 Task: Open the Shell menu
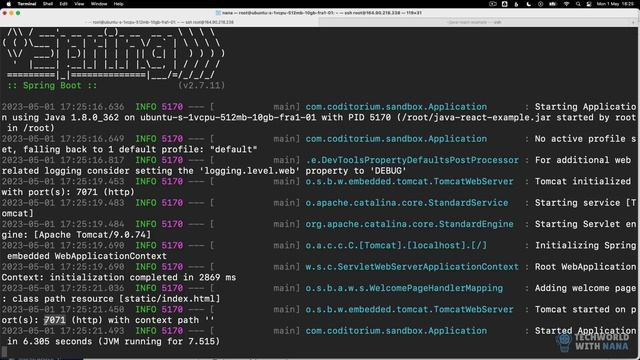click(48, 4)
